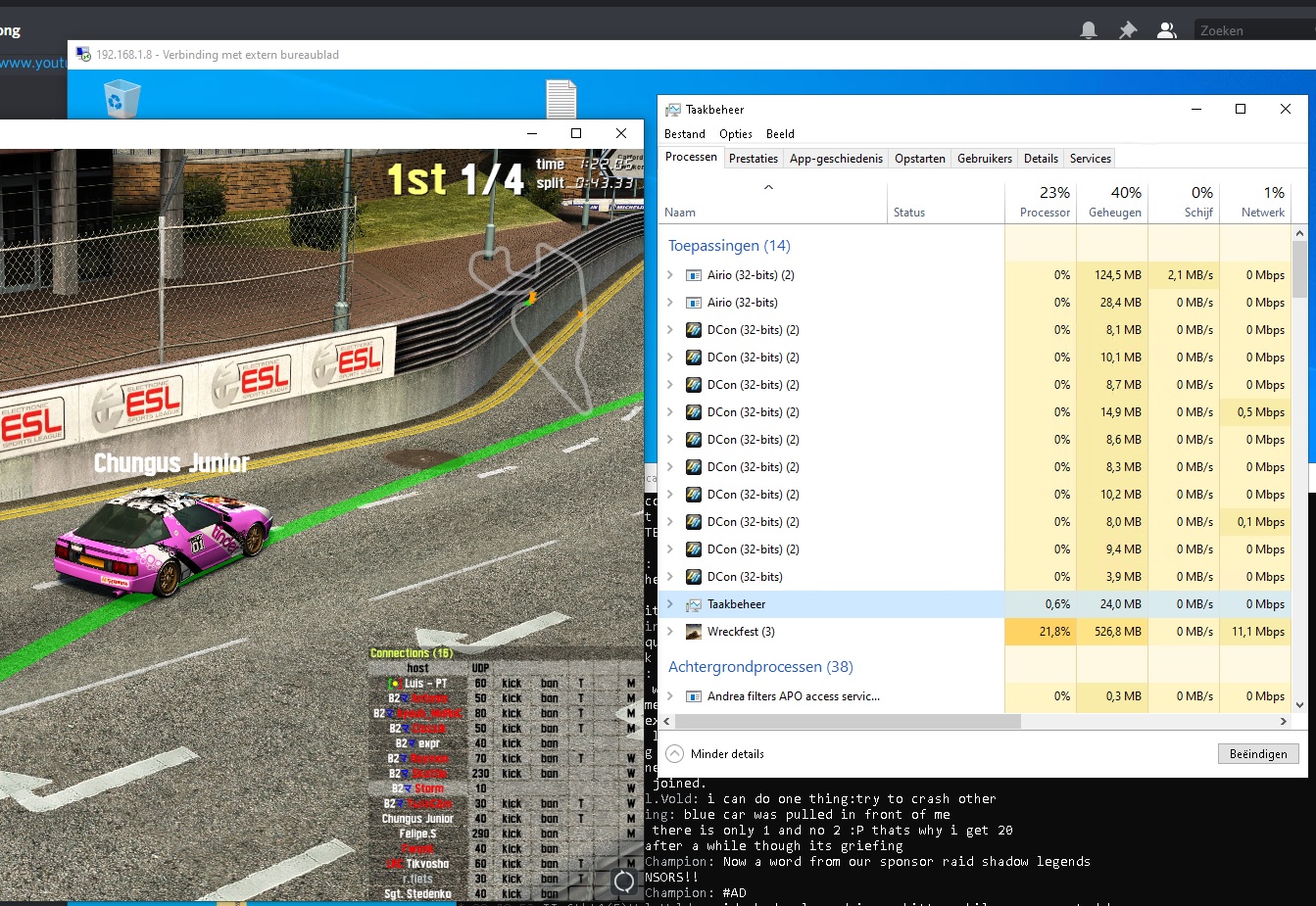Click the DCon icon in the 8,6 MB row
This screenshot has height=906, width=1316.
(x=694, y=440)
